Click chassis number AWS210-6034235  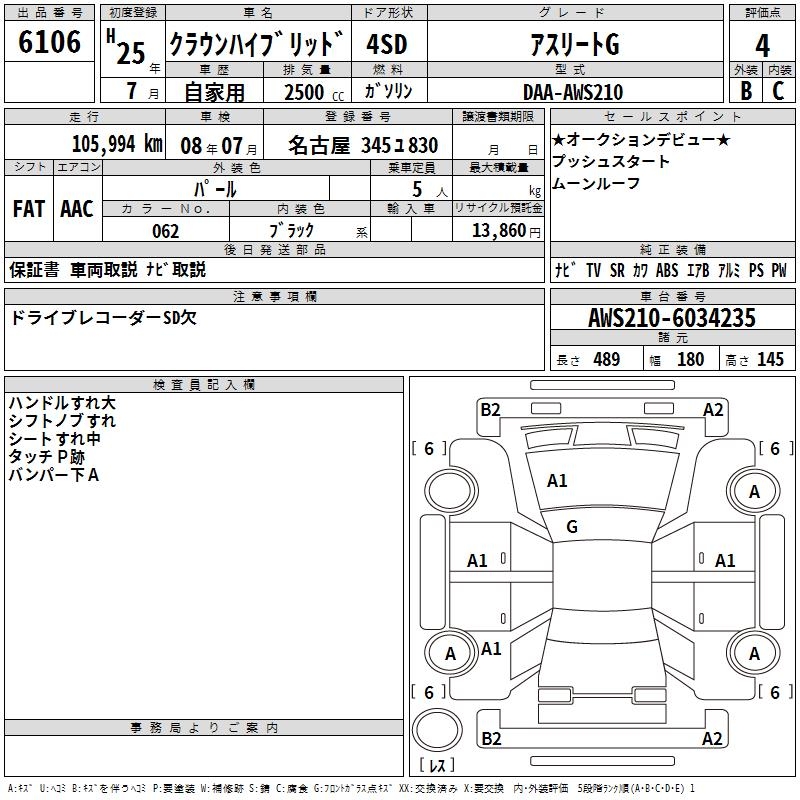[x=672, y=318]
